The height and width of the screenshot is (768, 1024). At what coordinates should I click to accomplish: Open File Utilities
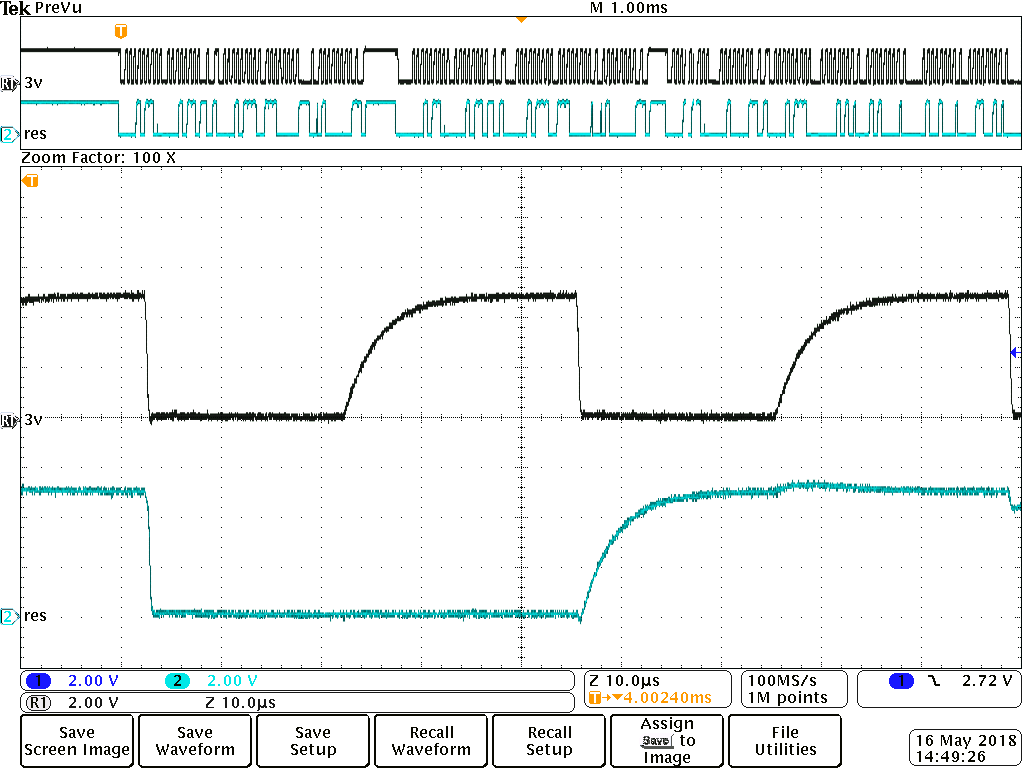785,741
